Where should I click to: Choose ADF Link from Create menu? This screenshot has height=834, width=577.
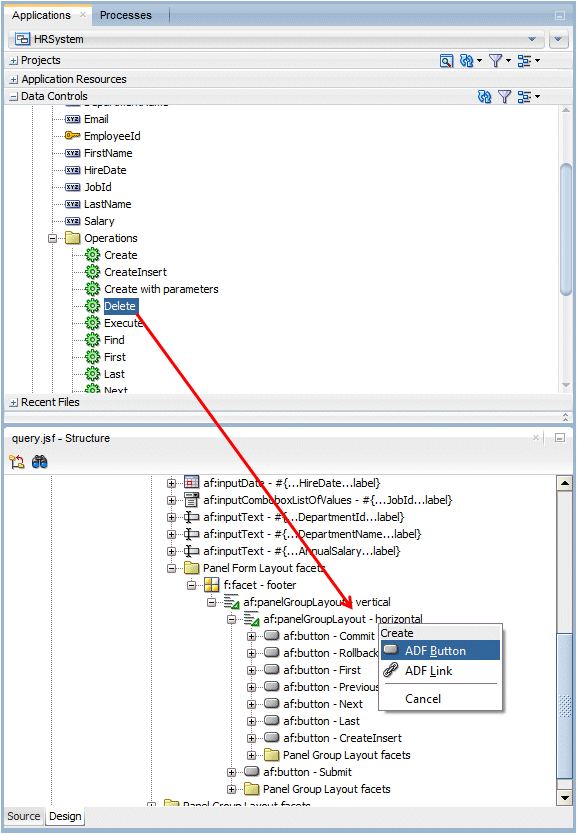pyautogui.click(x=440, y=671)
